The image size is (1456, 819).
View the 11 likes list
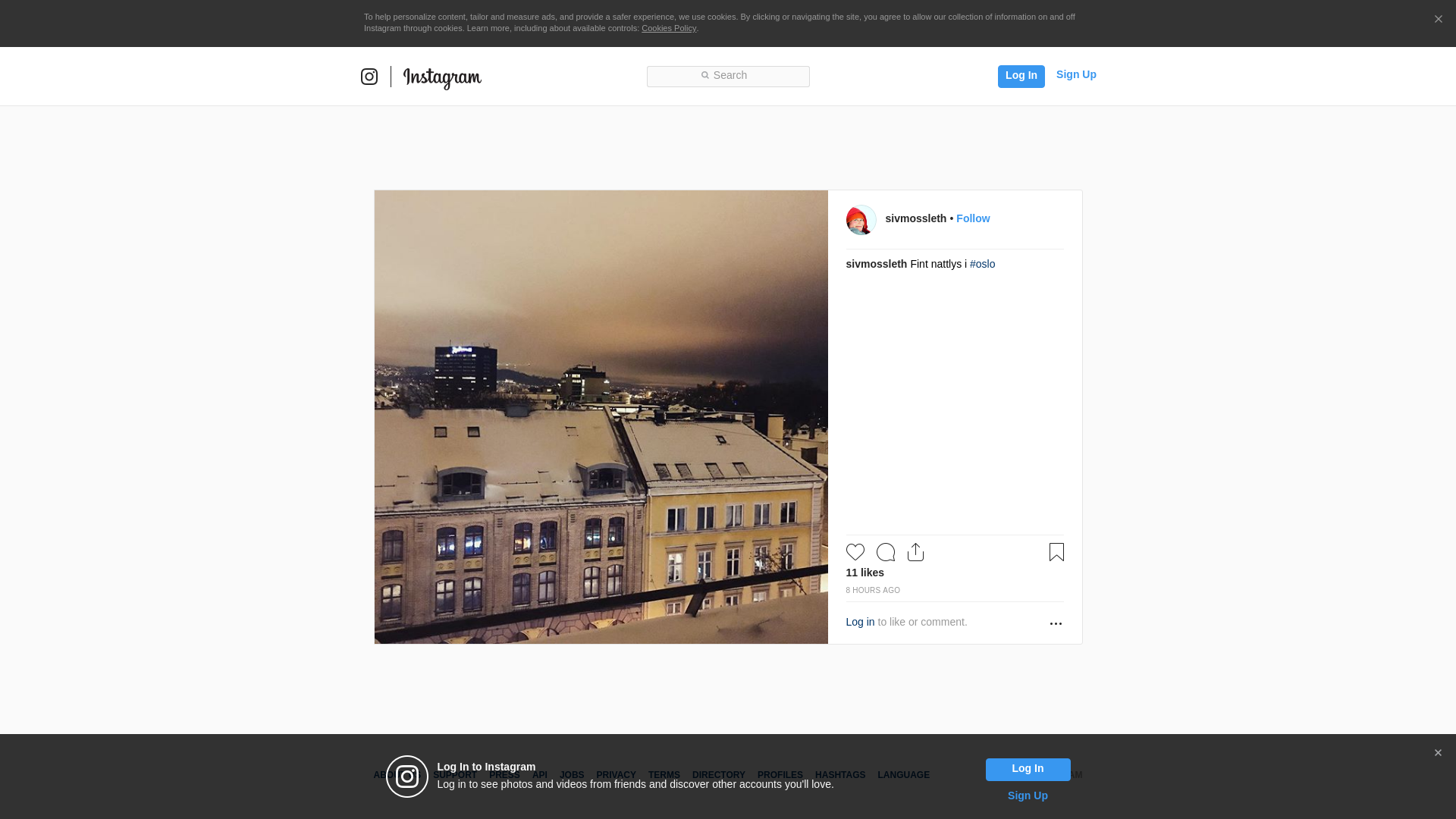tap(864, 573)
